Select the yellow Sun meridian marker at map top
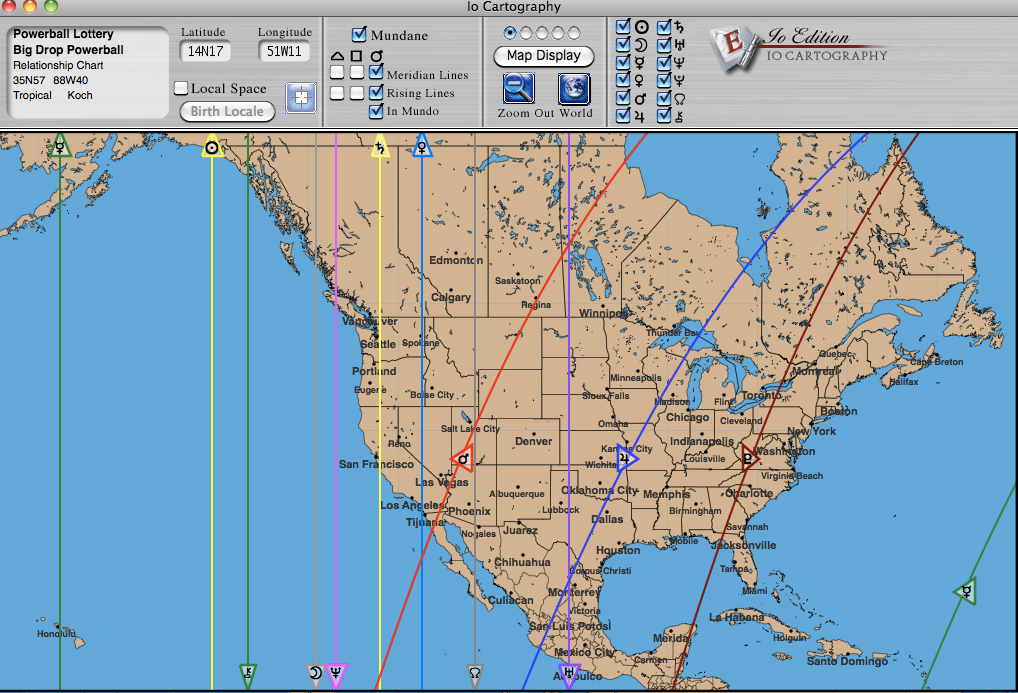Image resolution: width=1018 pixels, height=693 pixels. point(212,147)
